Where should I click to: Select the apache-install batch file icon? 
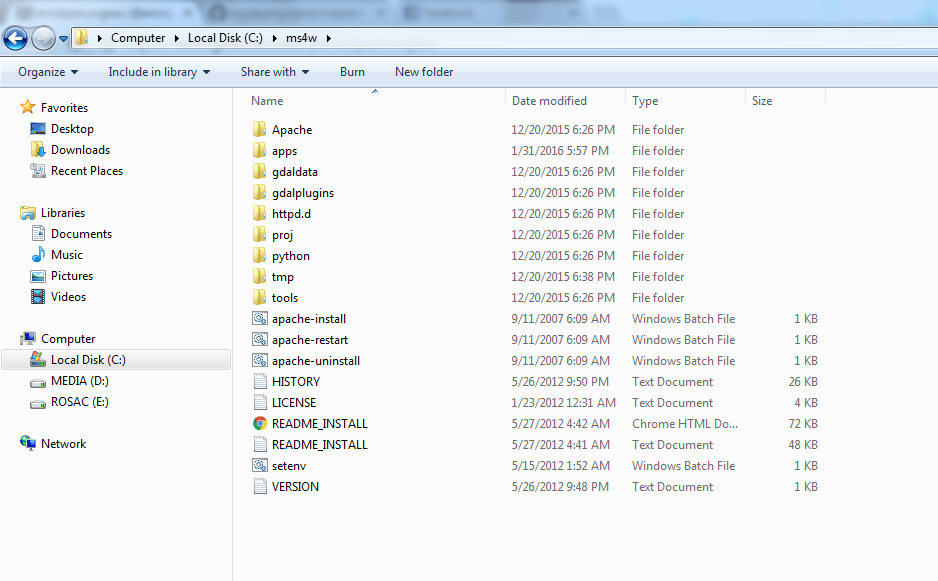click(x=260, y=318)
